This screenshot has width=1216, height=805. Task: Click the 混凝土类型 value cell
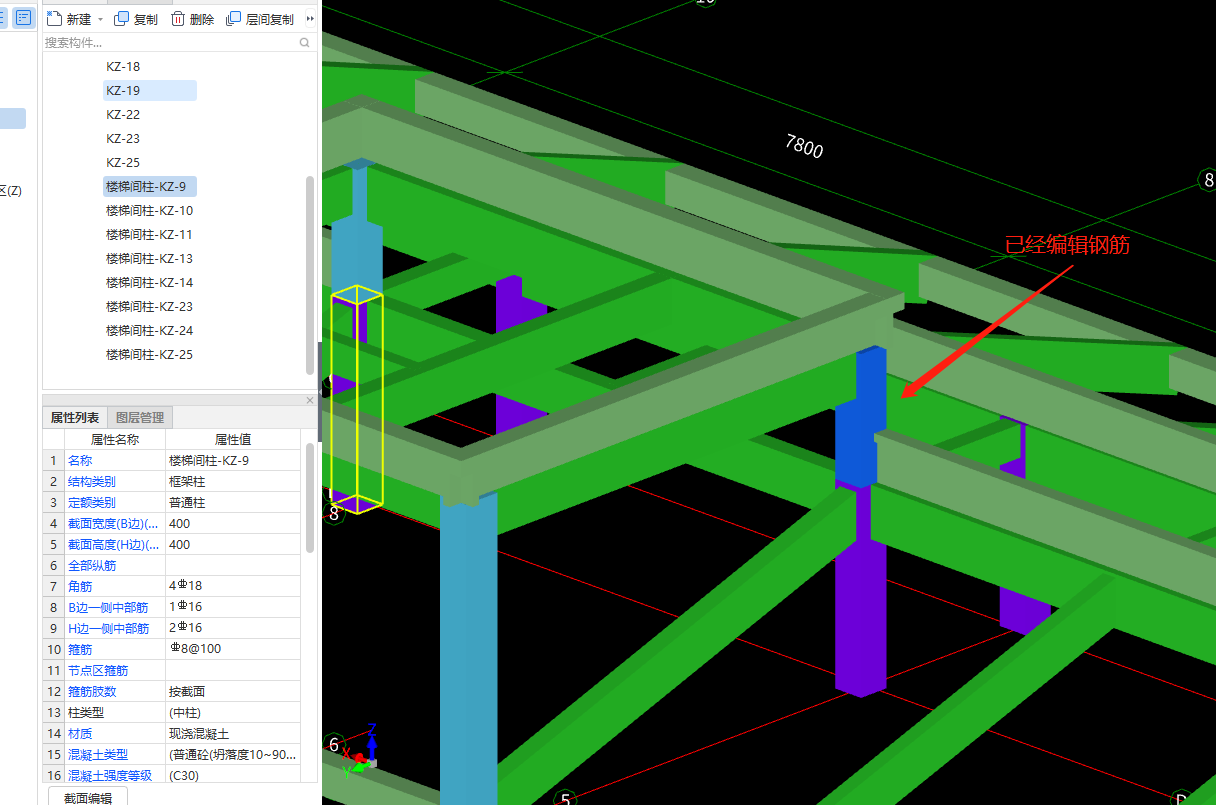[x=233, y=755]
